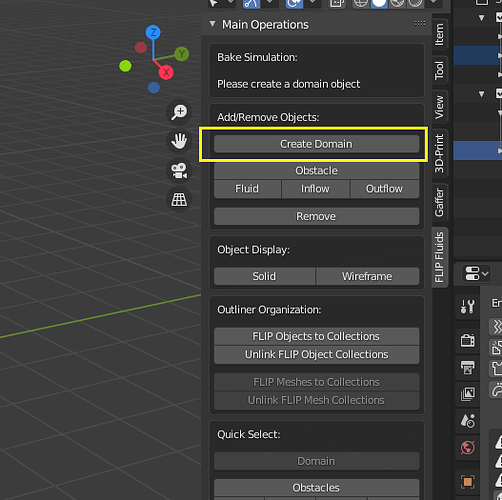
Task: Open Object properties orange square tab
Action: tap(467, 482)
